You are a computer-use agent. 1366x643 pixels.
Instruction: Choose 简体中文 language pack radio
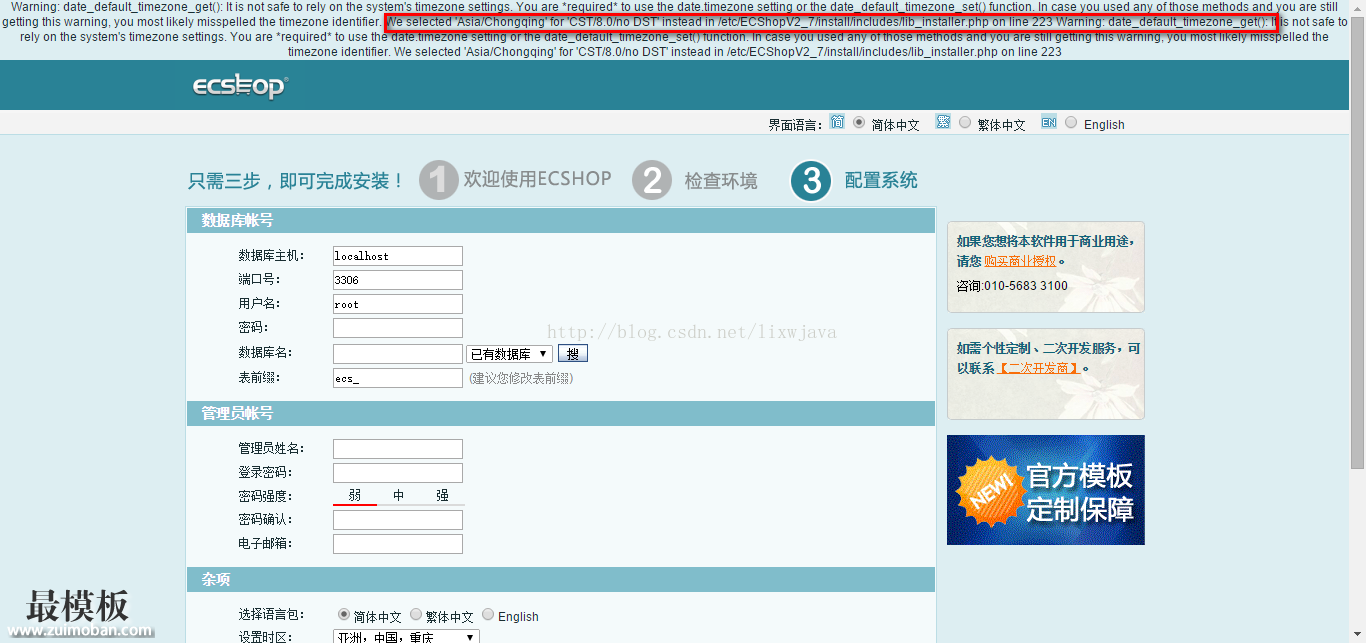click(345, 614)
